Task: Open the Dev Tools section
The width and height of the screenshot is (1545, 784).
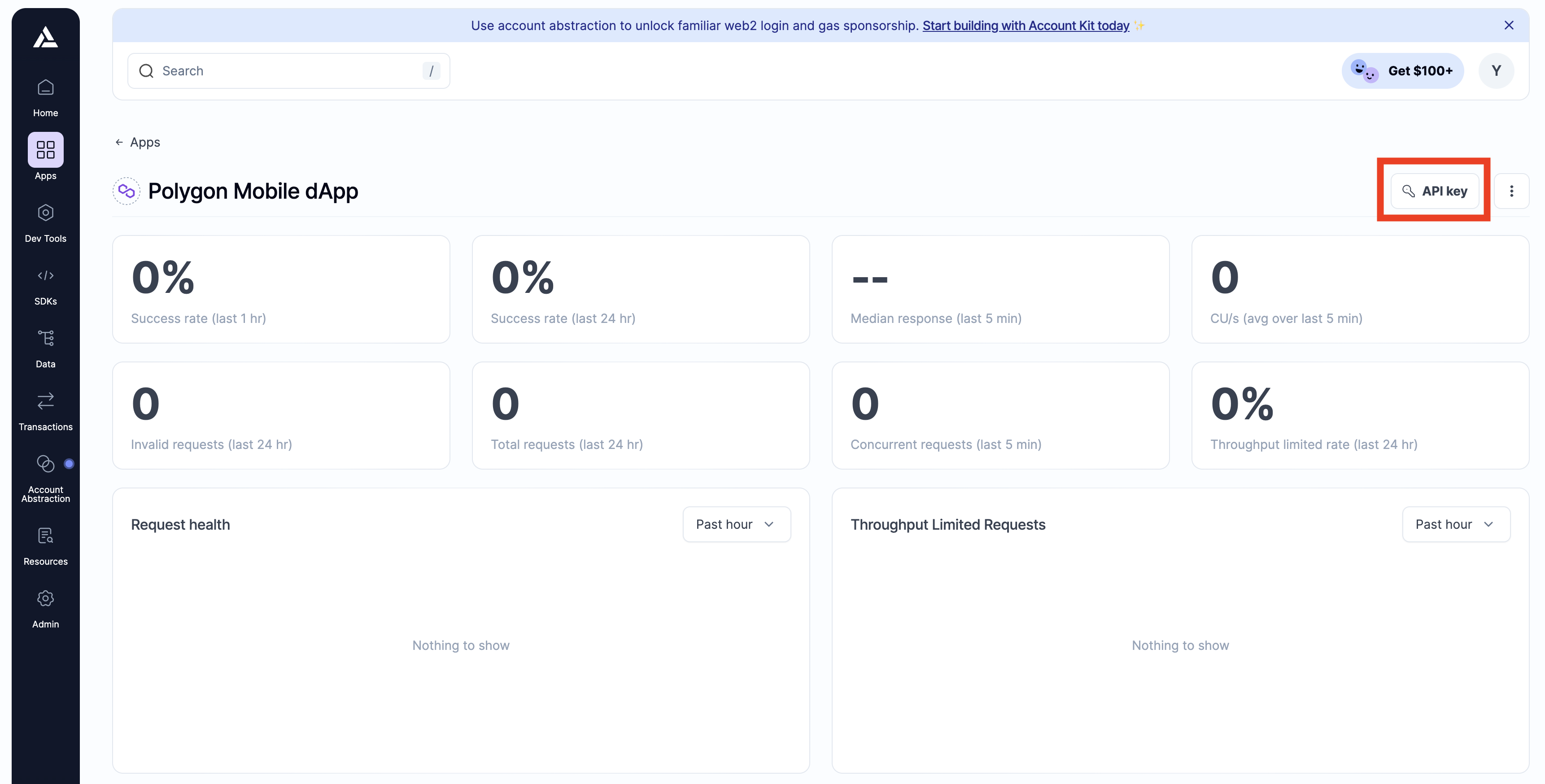Action: click(x=46, y=223)
